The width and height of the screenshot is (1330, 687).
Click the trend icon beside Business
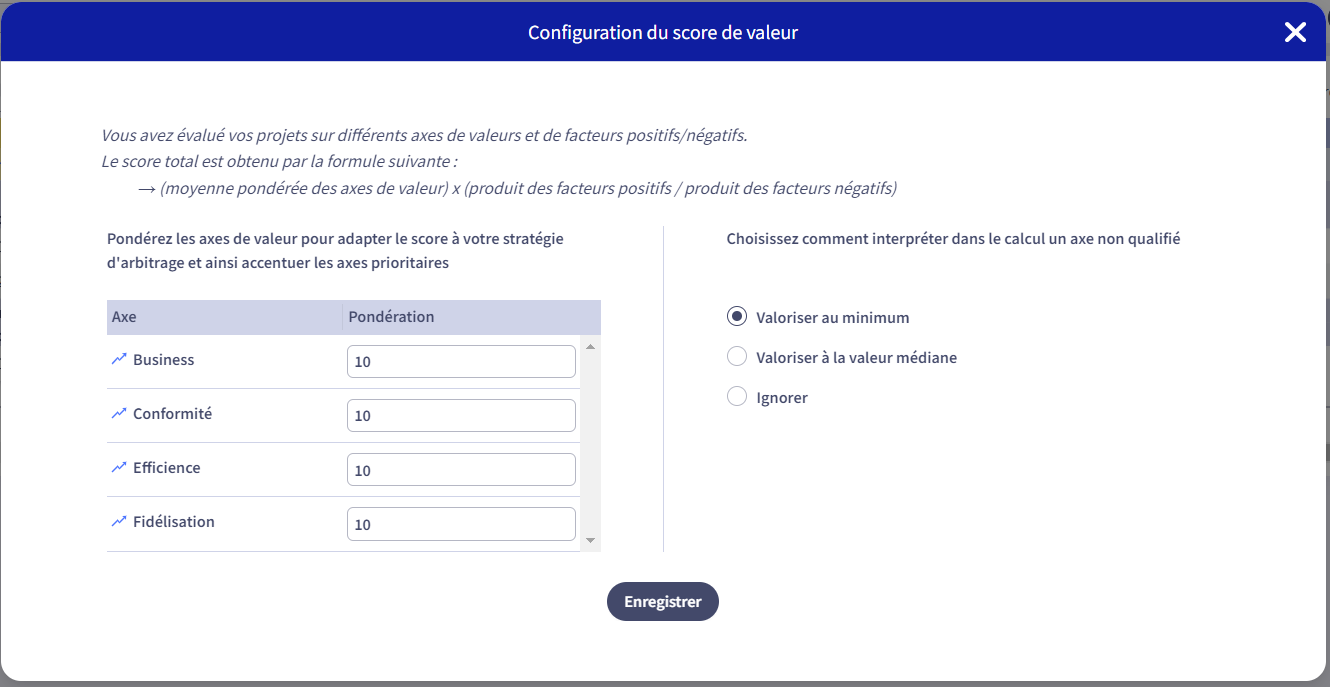pyautogui.click(x=119, y=359)
